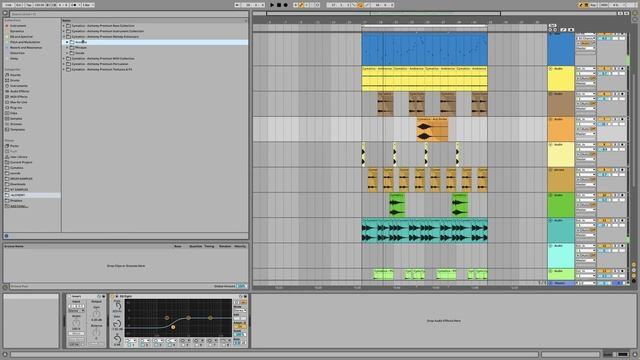
Task: Open the Drums category in browser
Action: (x=15, y=80)
